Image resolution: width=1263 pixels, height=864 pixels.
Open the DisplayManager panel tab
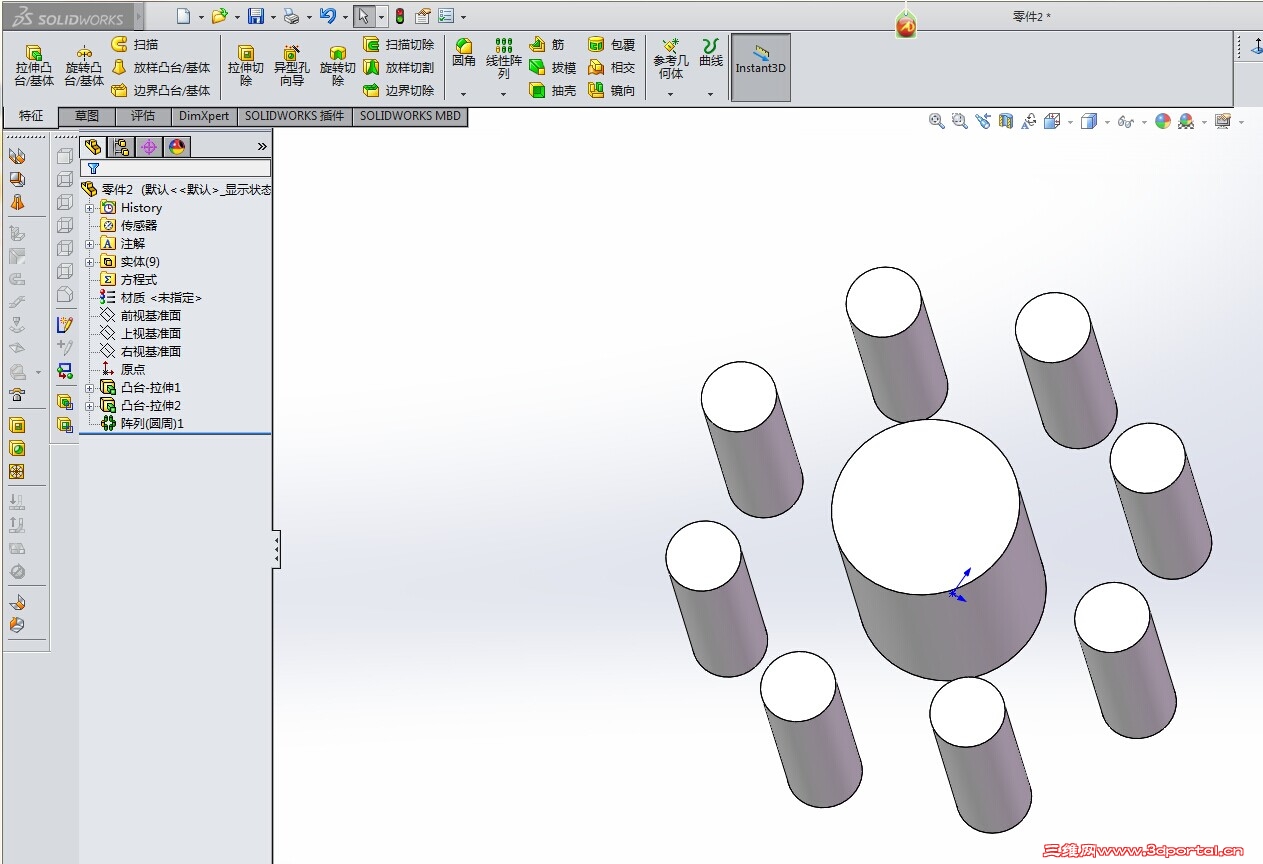coord(177,147)
